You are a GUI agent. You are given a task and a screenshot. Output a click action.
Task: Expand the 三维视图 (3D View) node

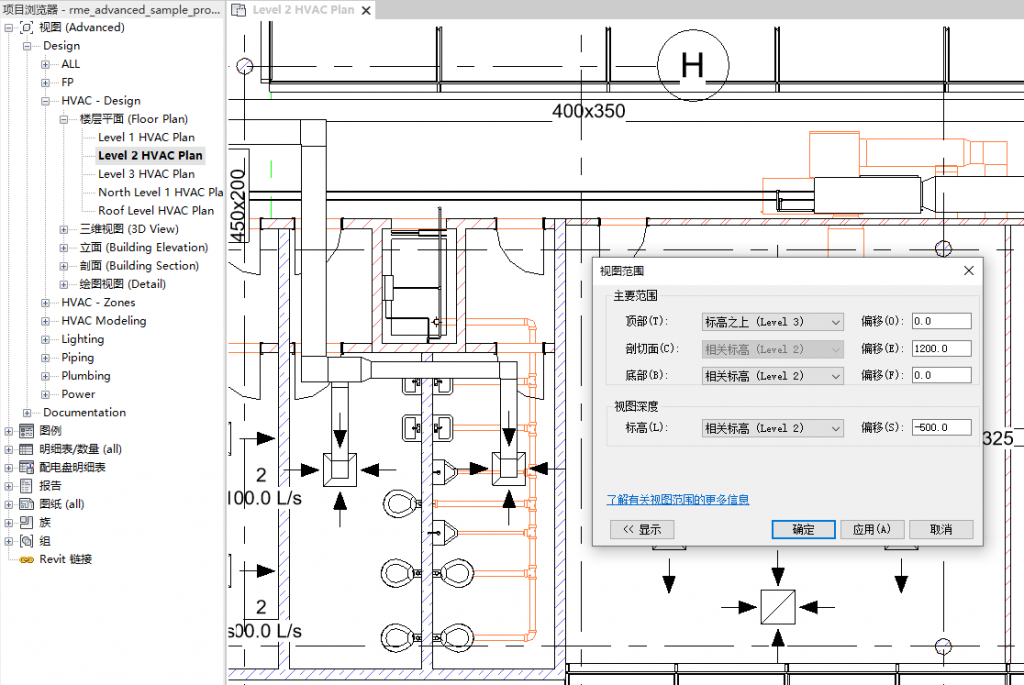63,229
